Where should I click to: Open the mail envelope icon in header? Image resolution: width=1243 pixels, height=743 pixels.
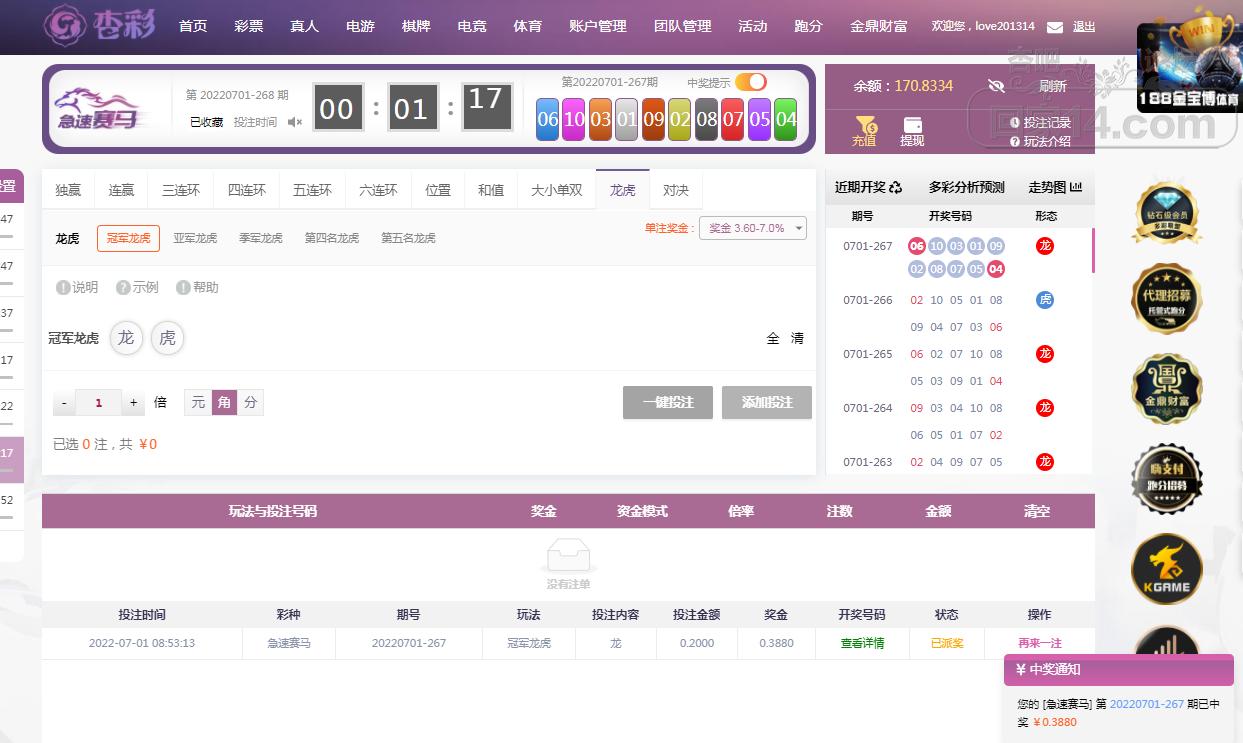point(1055,27)
